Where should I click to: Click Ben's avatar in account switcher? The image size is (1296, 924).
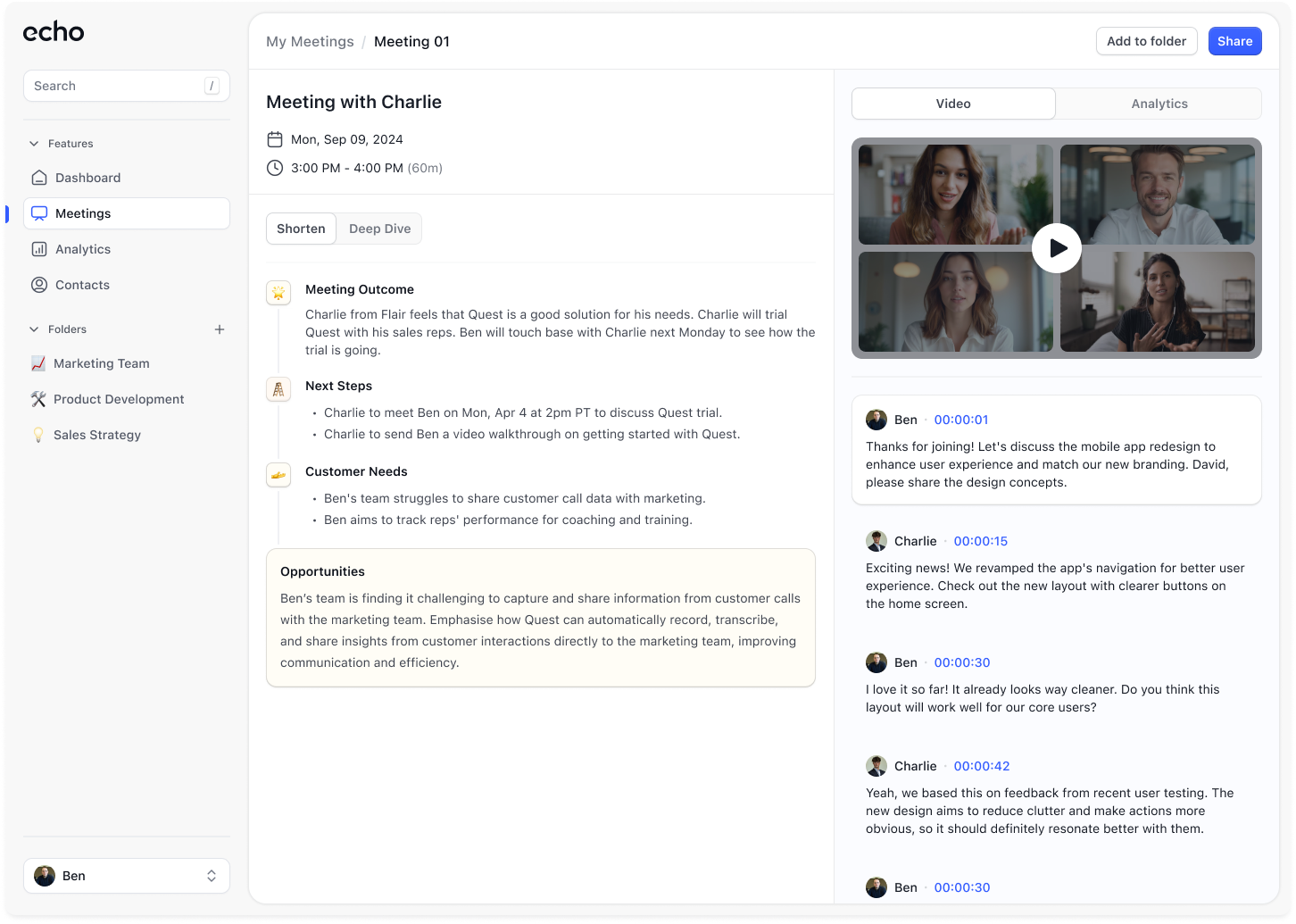click(45, 876)
